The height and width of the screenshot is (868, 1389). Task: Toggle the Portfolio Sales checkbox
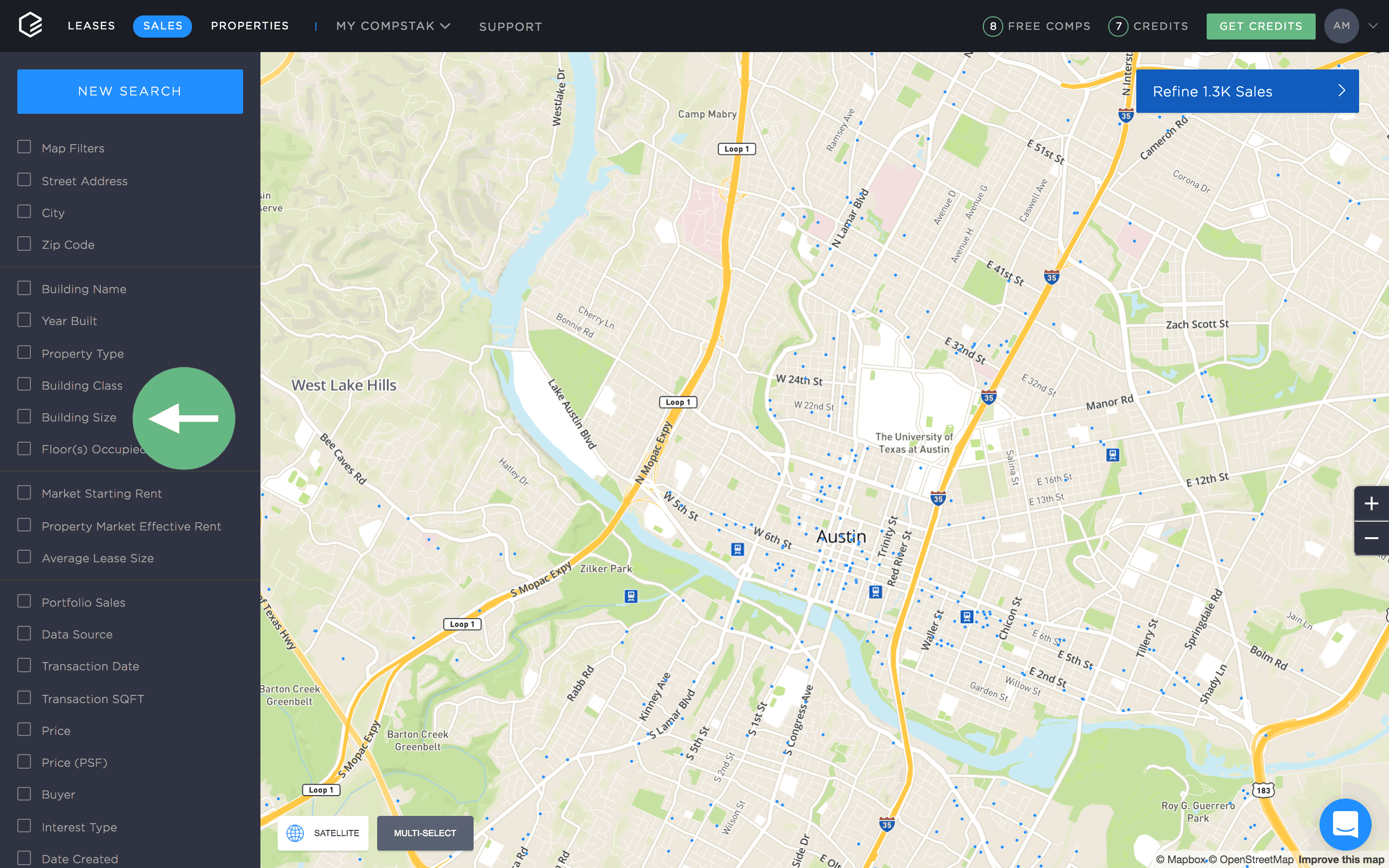tap(24, 601)
